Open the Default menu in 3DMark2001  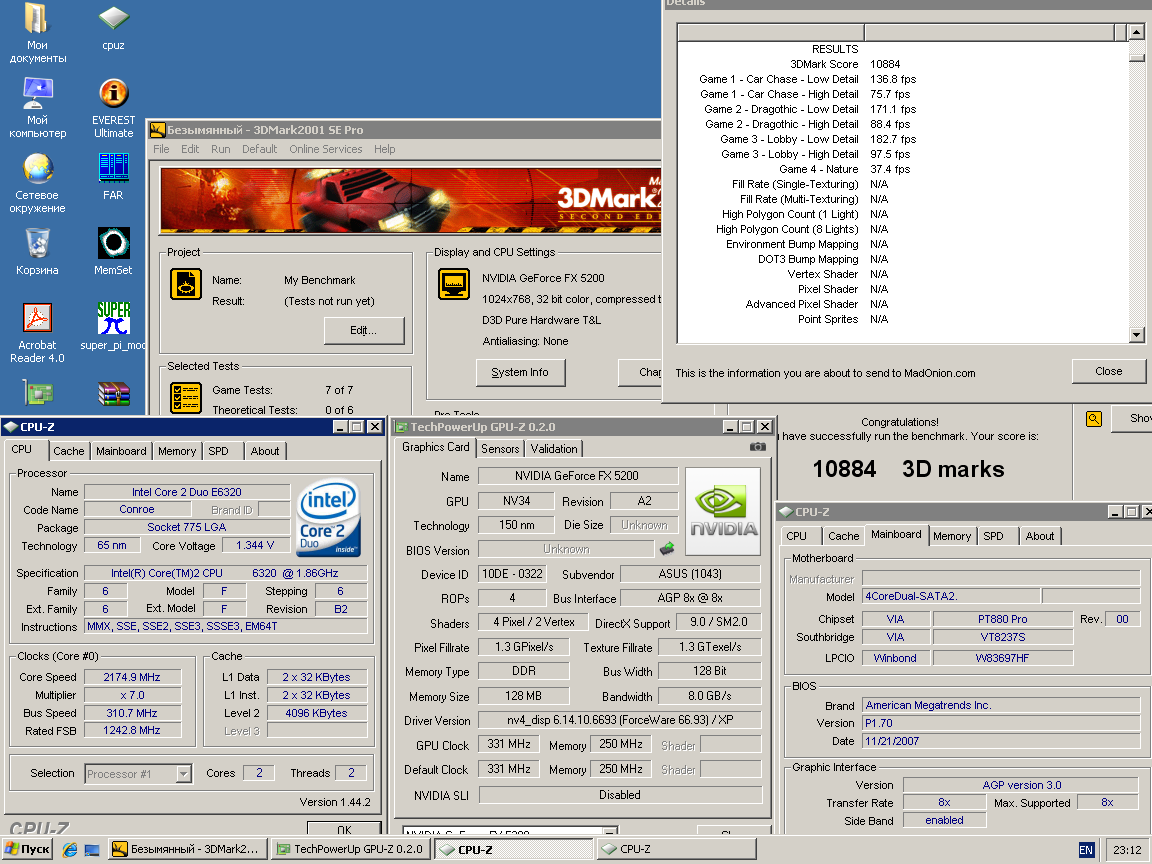coord(259,149)
